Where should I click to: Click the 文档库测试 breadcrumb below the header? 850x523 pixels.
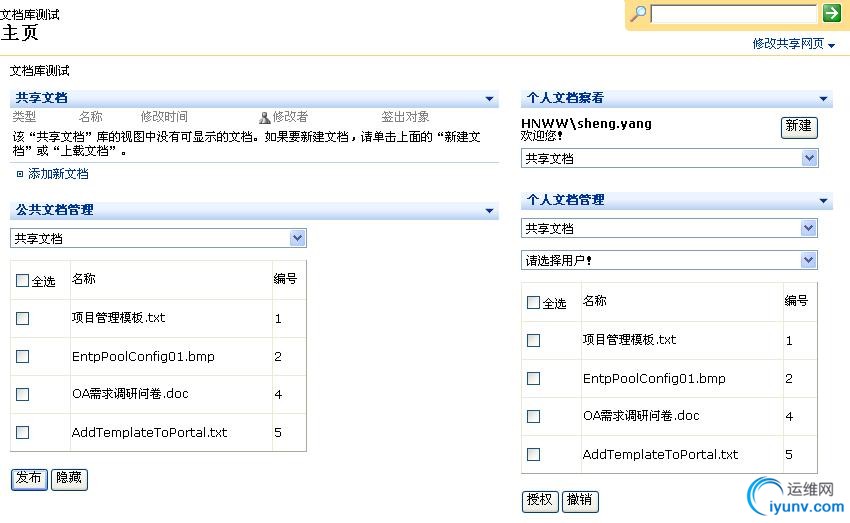(x=40, y=70)
